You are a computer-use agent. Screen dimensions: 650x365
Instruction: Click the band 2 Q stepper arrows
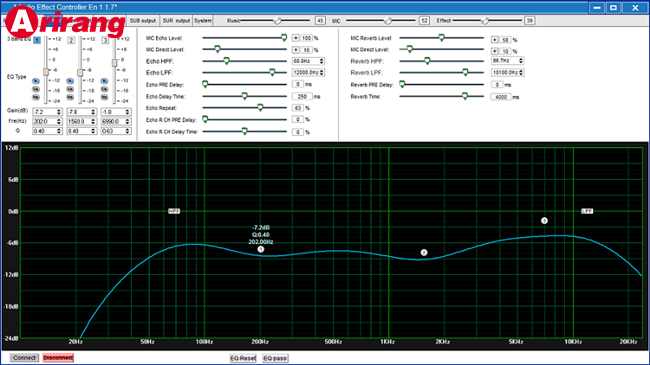93,131
